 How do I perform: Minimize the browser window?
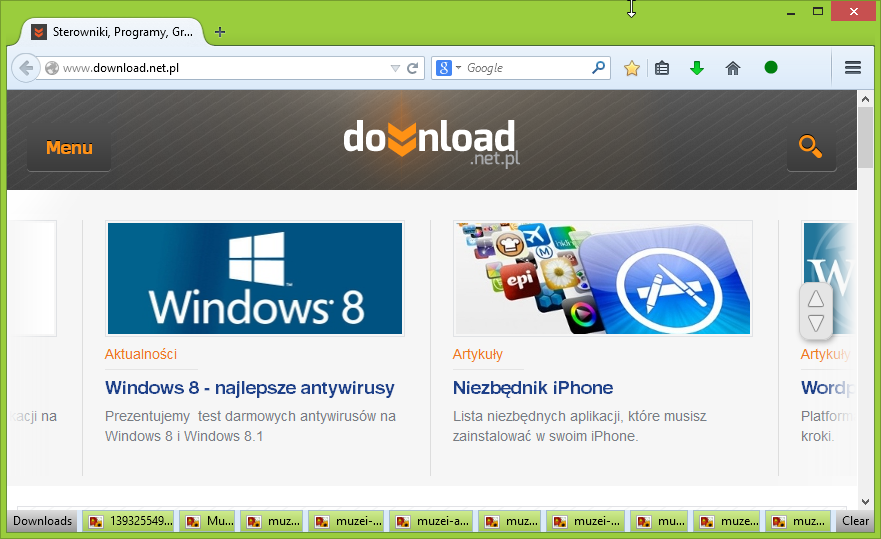click(791, 12)
